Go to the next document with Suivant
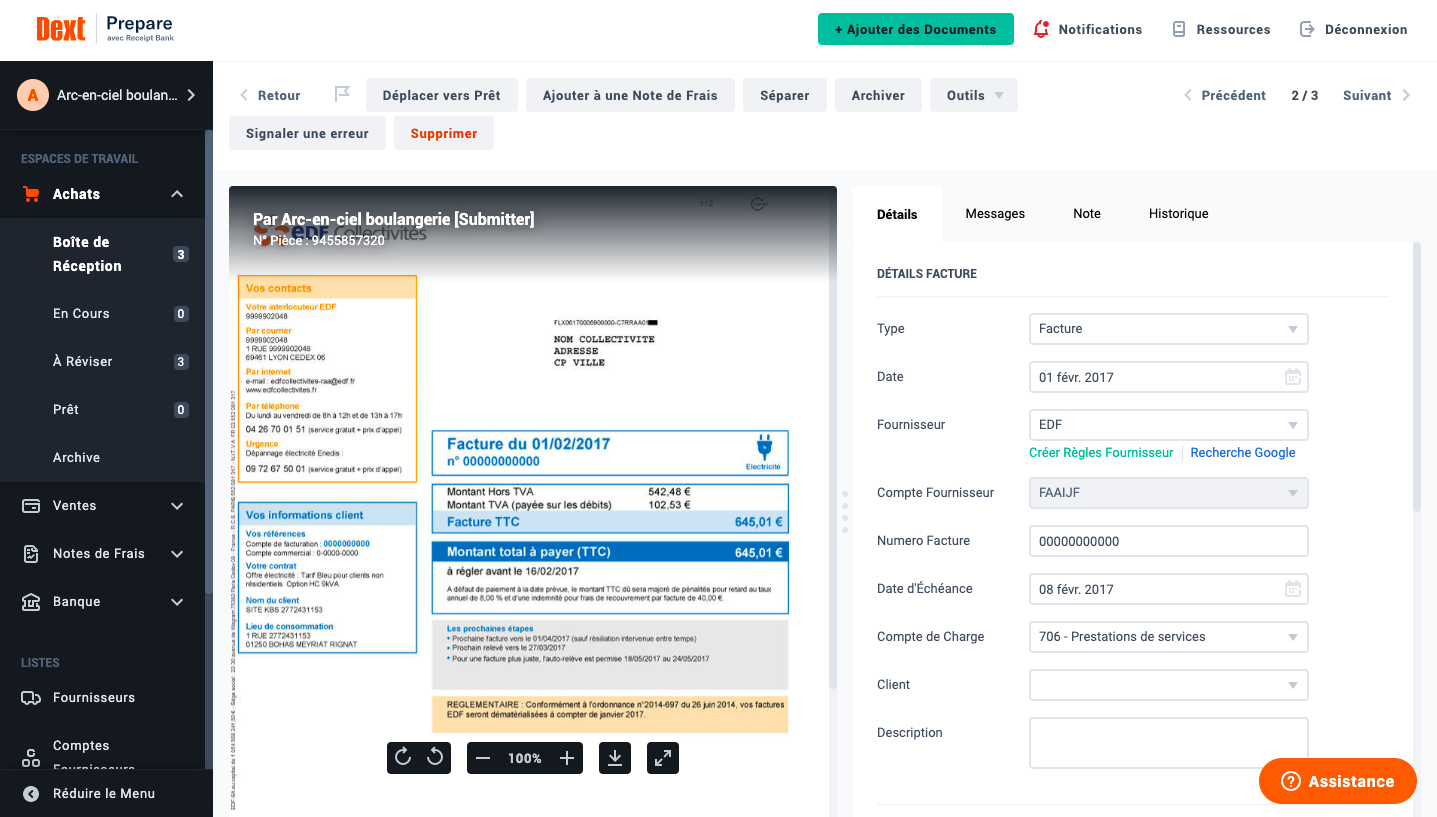1437x817 pixels. click(x=1377, y=95)
